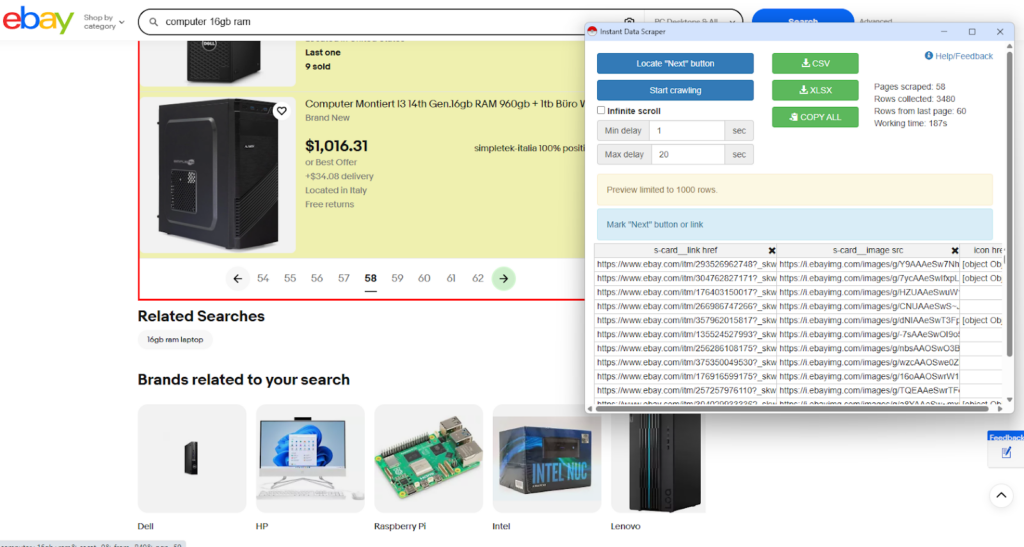Open results page 60
The width and height of the screenshot is (1024, 547).
pyautogui.click(x=424, y=279)
